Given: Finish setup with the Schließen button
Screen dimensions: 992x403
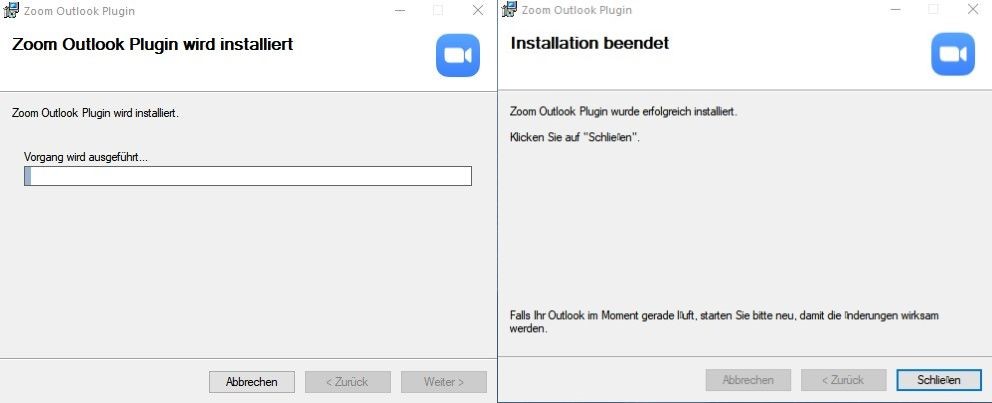Looking at the screenshot, I should click(939, 380).
